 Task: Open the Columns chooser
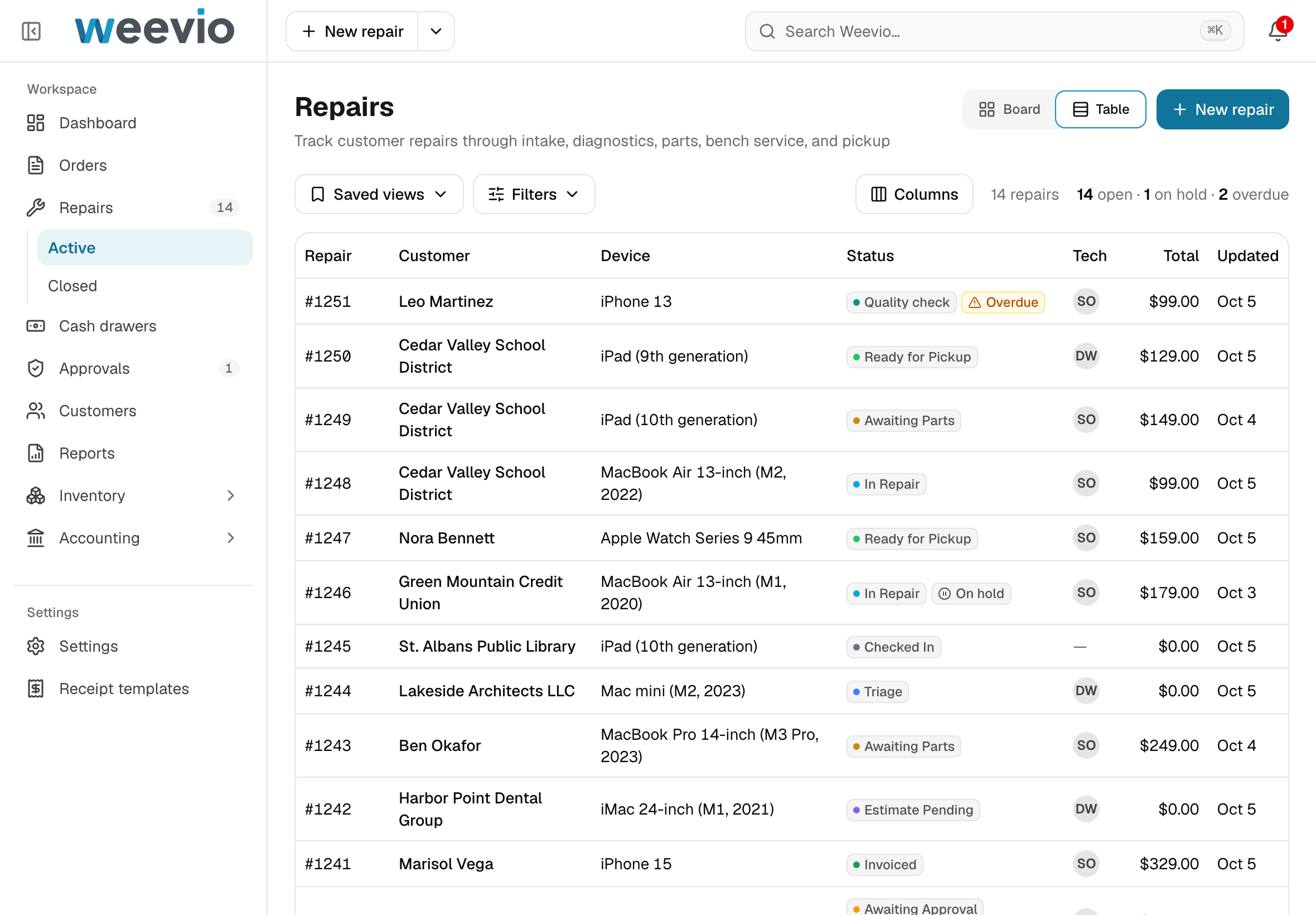pos(915,194)
